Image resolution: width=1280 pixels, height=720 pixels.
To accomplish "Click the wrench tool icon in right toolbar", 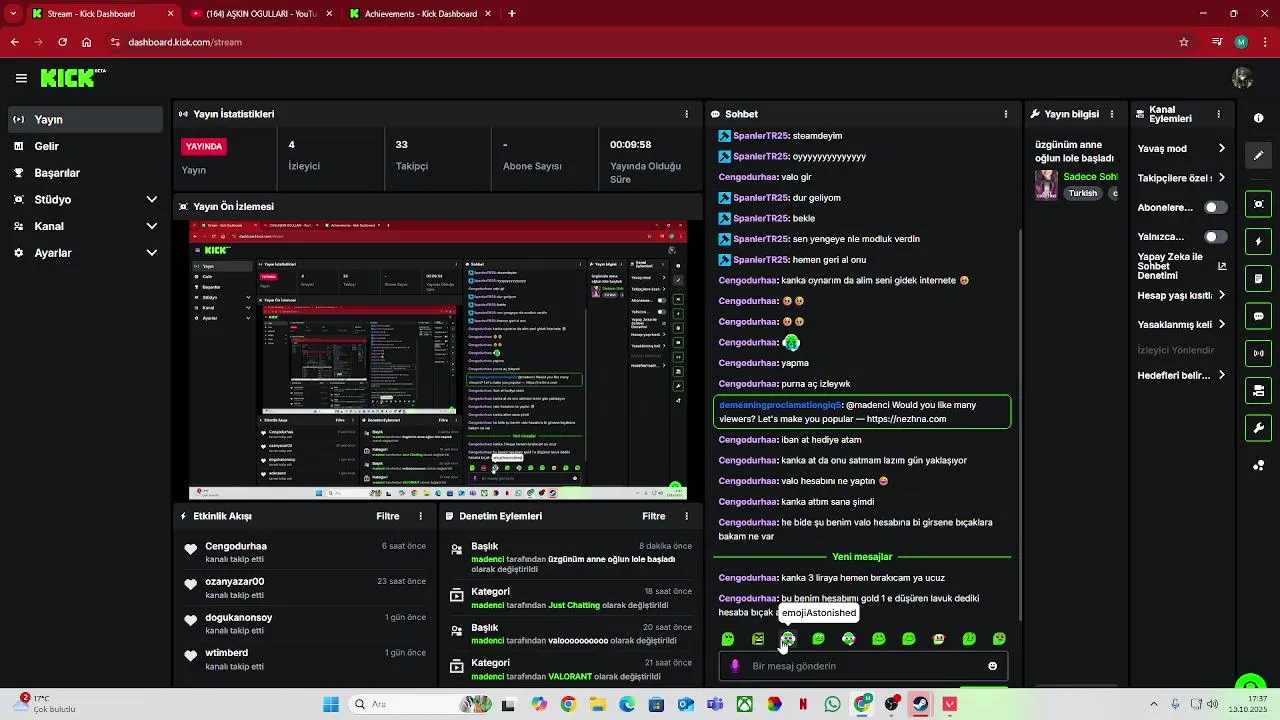I will (1258, 428).
